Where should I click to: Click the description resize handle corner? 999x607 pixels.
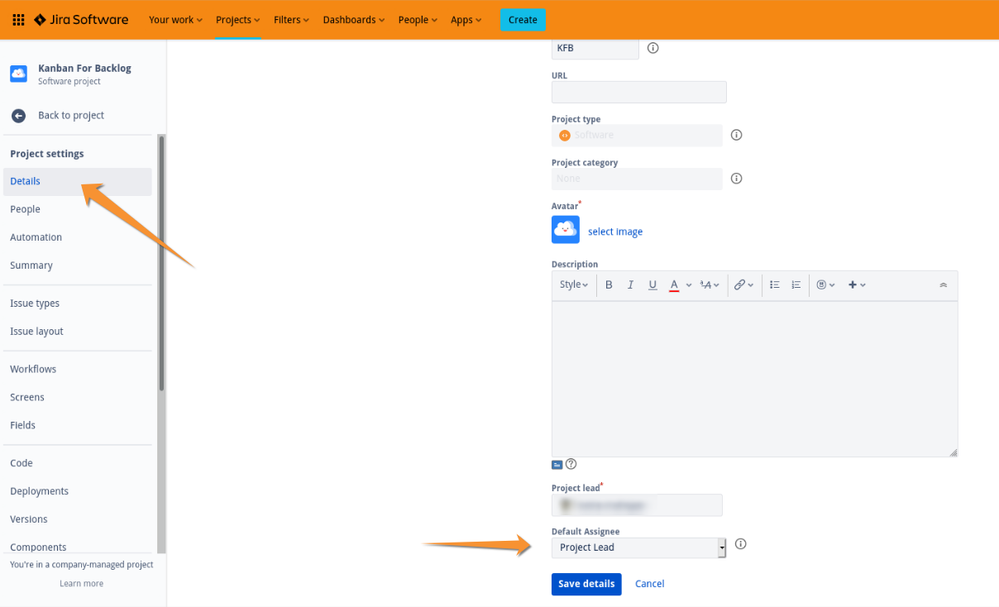tap(953, 452)
